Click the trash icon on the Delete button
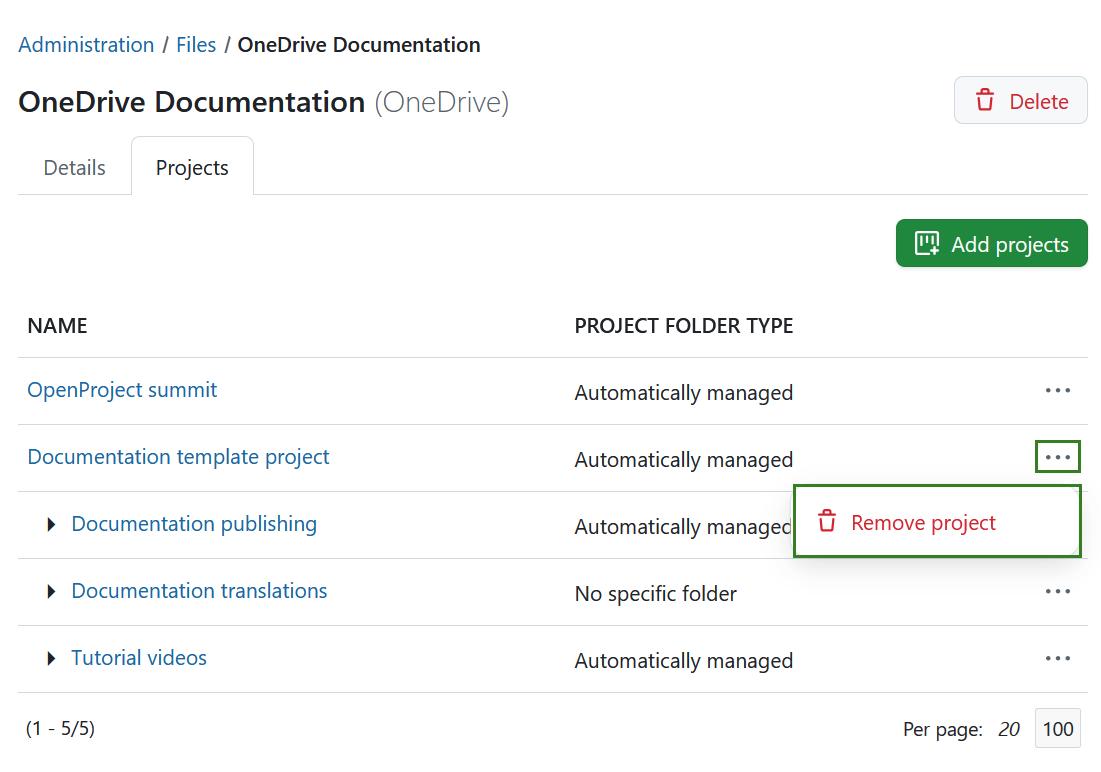This screenshot has width=1101, height=772. 986,100
